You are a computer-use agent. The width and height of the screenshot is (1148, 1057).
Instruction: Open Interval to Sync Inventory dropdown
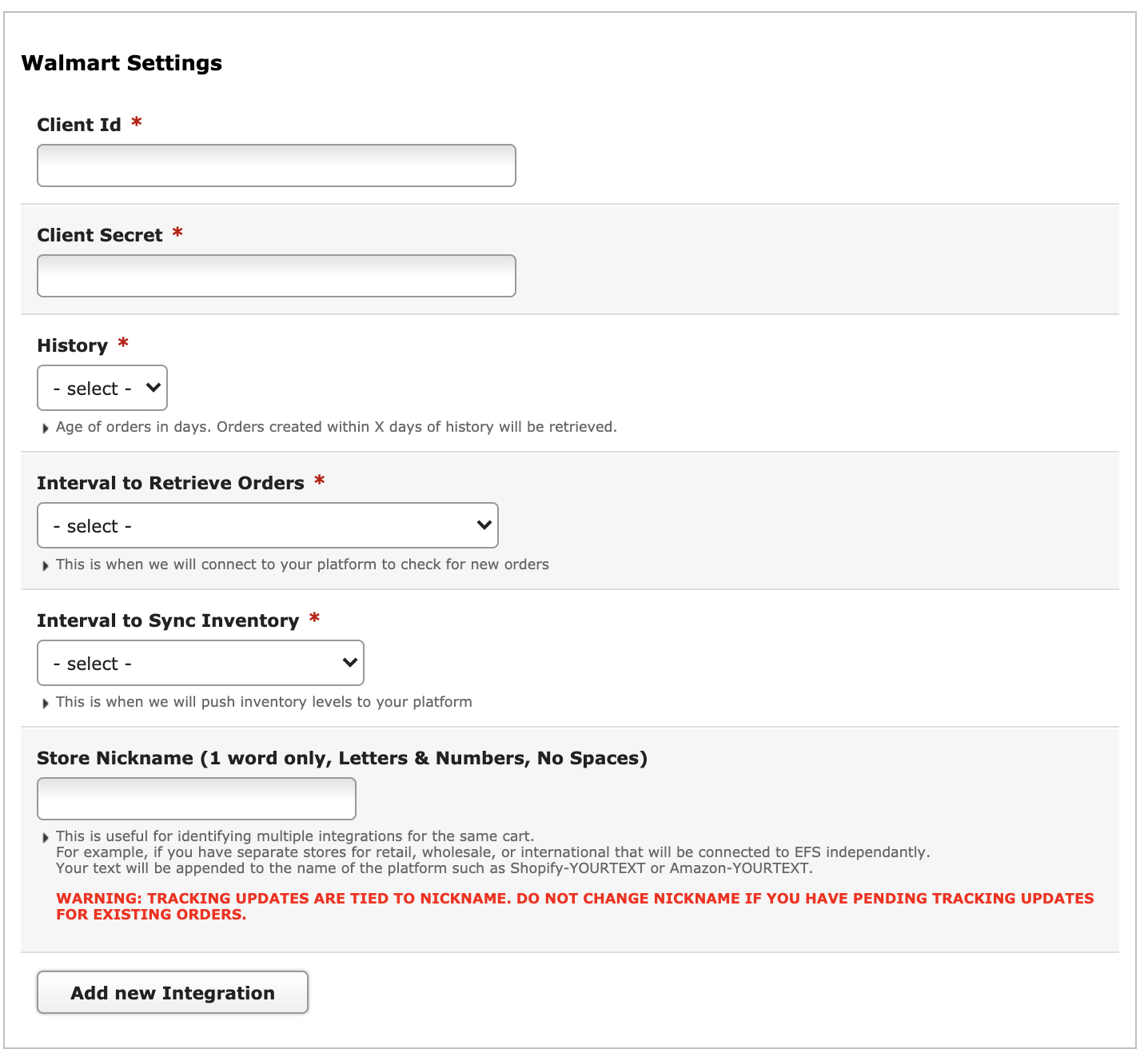(201, 663)
